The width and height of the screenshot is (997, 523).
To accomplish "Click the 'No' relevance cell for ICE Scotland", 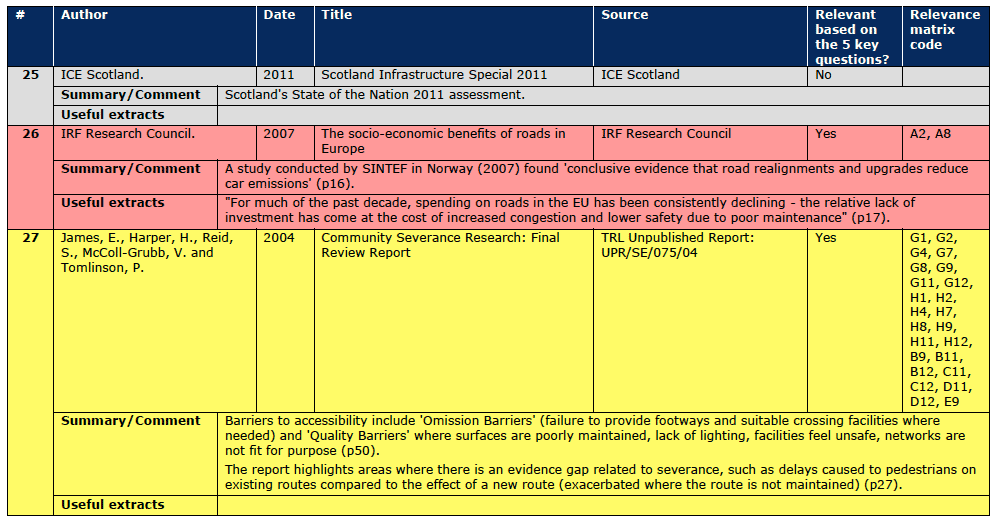I will [x=823, y=75].
